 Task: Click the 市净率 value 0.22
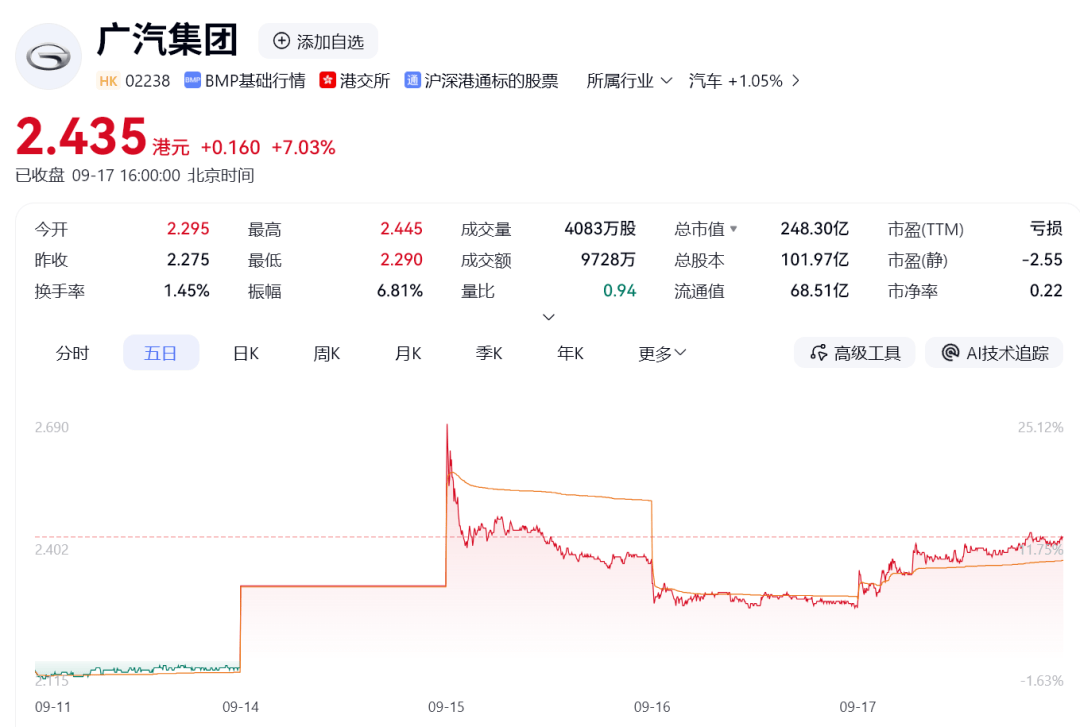1046,291
